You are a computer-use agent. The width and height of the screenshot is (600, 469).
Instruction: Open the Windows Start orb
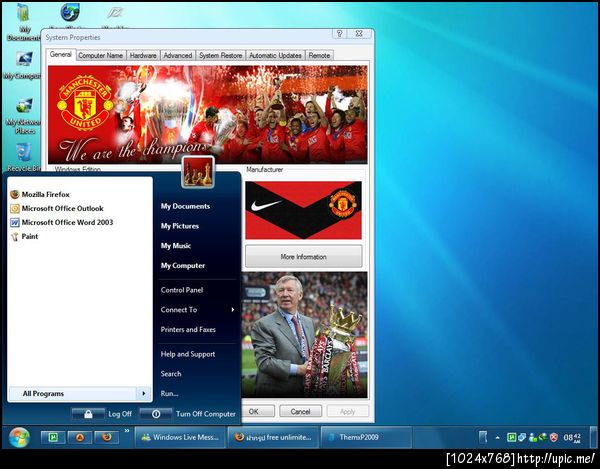coord(19,437)
